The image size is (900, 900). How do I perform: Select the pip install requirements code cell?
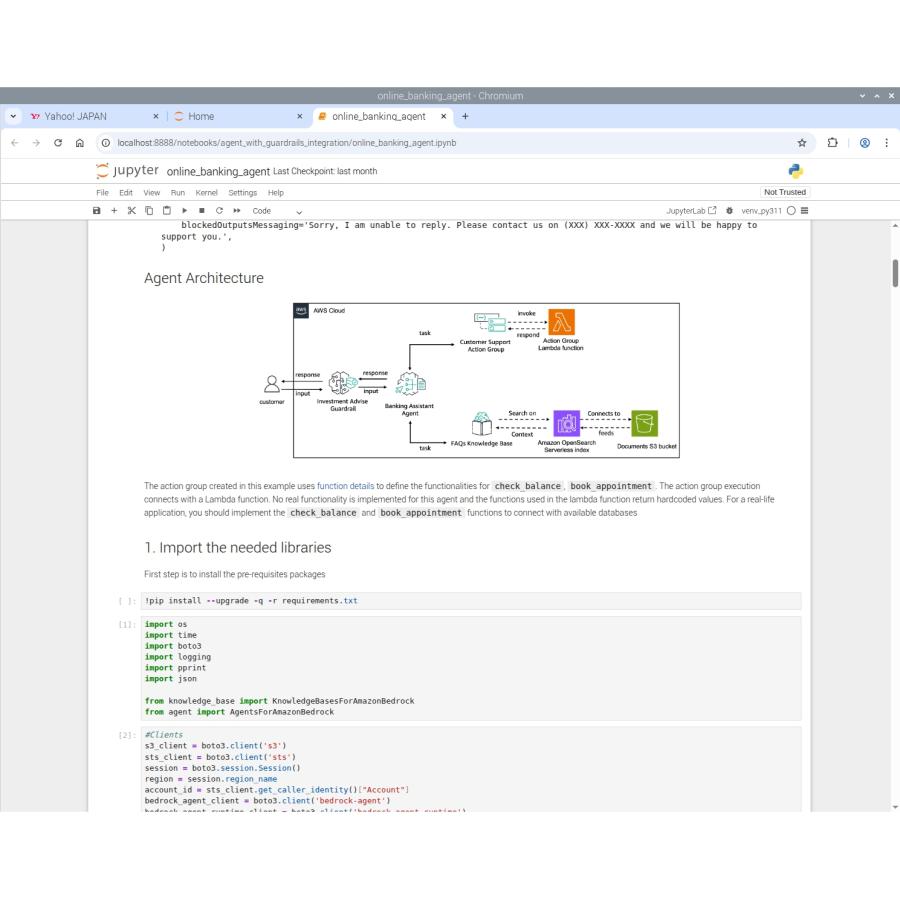470,601
